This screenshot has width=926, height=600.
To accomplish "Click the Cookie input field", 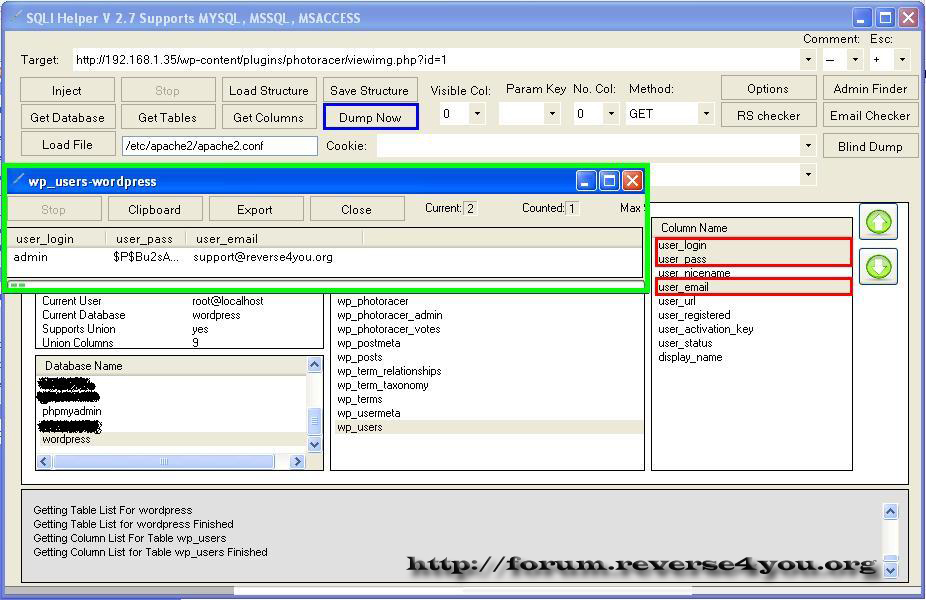I will coord(589,145).
